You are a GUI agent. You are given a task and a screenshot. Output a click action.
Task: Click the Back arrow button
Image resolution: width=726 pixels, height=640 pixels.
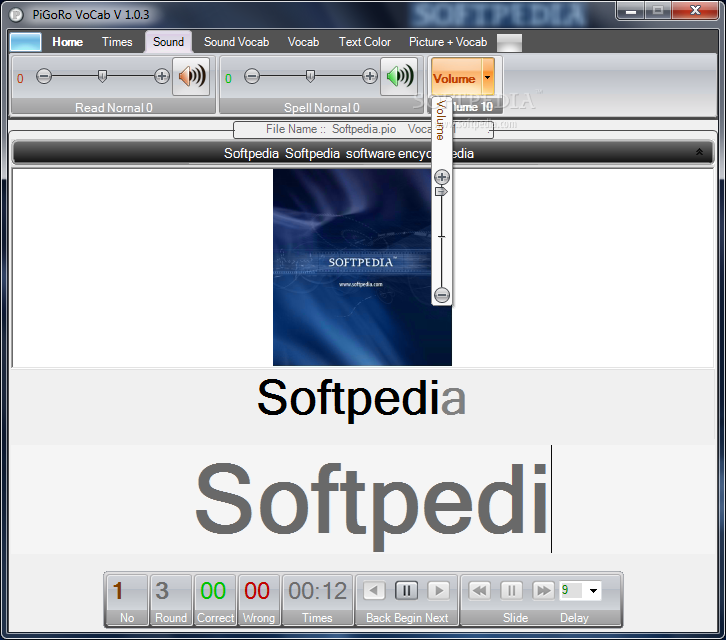(x=374, y=590)
